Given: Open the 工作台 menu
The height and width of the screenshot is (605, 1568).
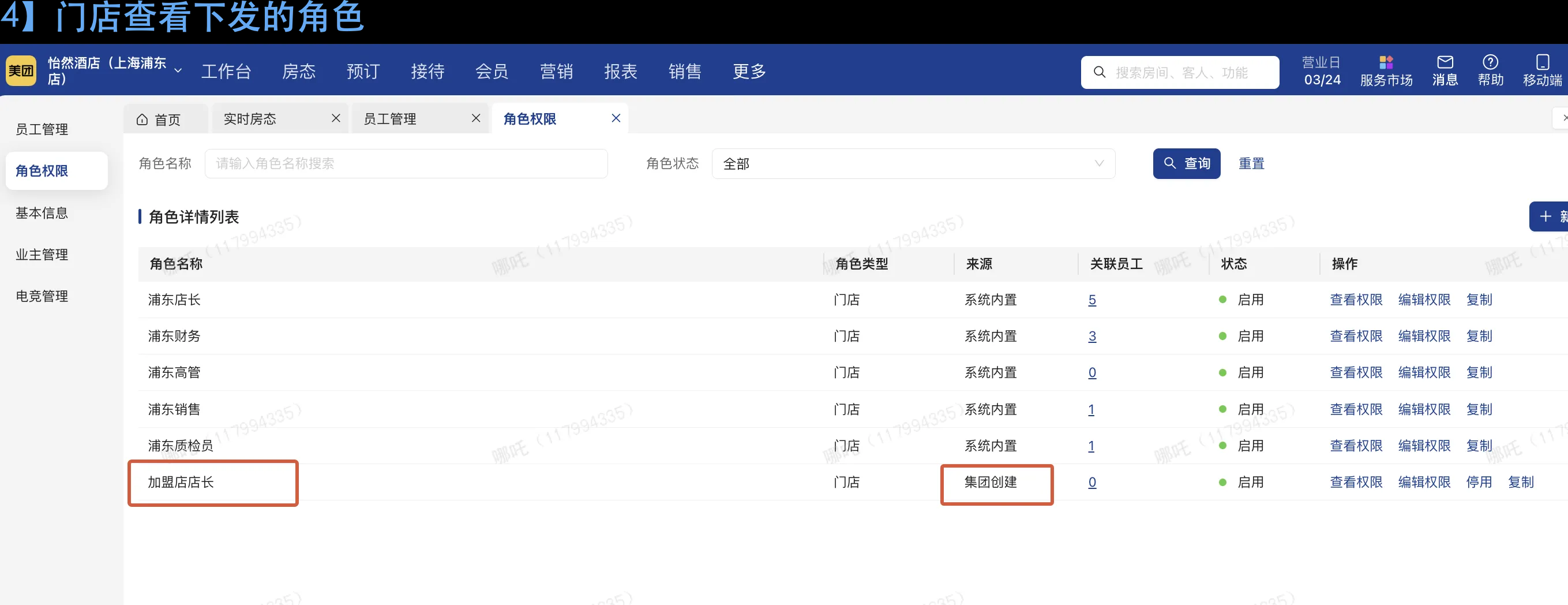Looking at the screenshot, I should pos(227,71).
